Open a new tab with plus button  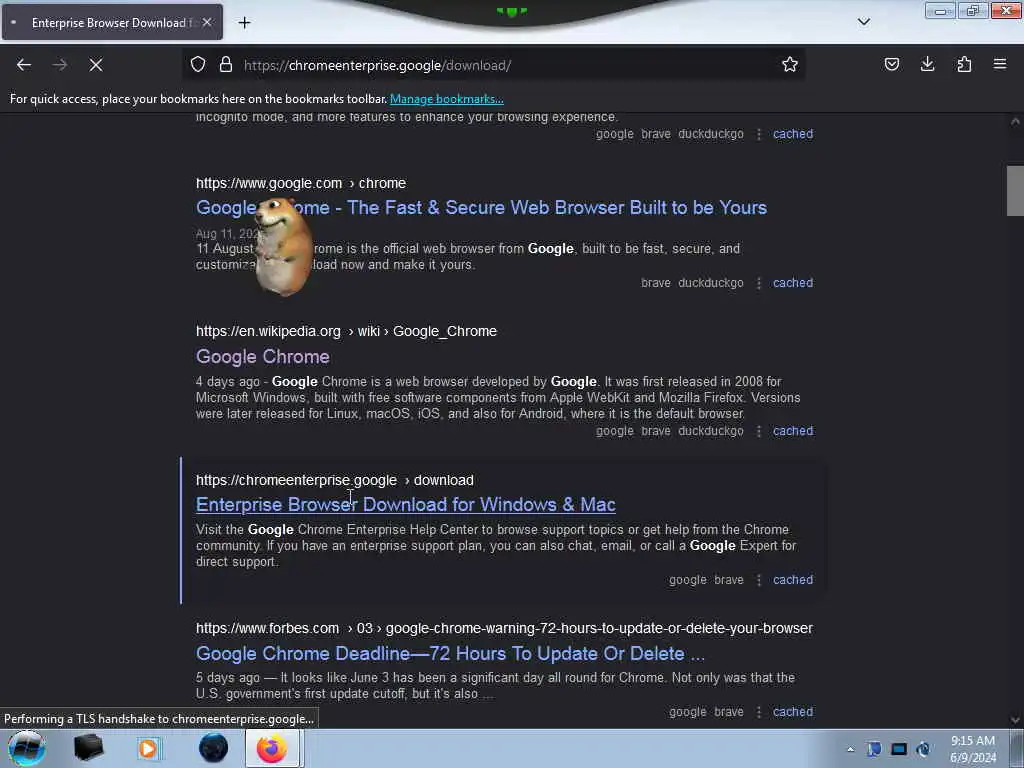pos(244,23)
